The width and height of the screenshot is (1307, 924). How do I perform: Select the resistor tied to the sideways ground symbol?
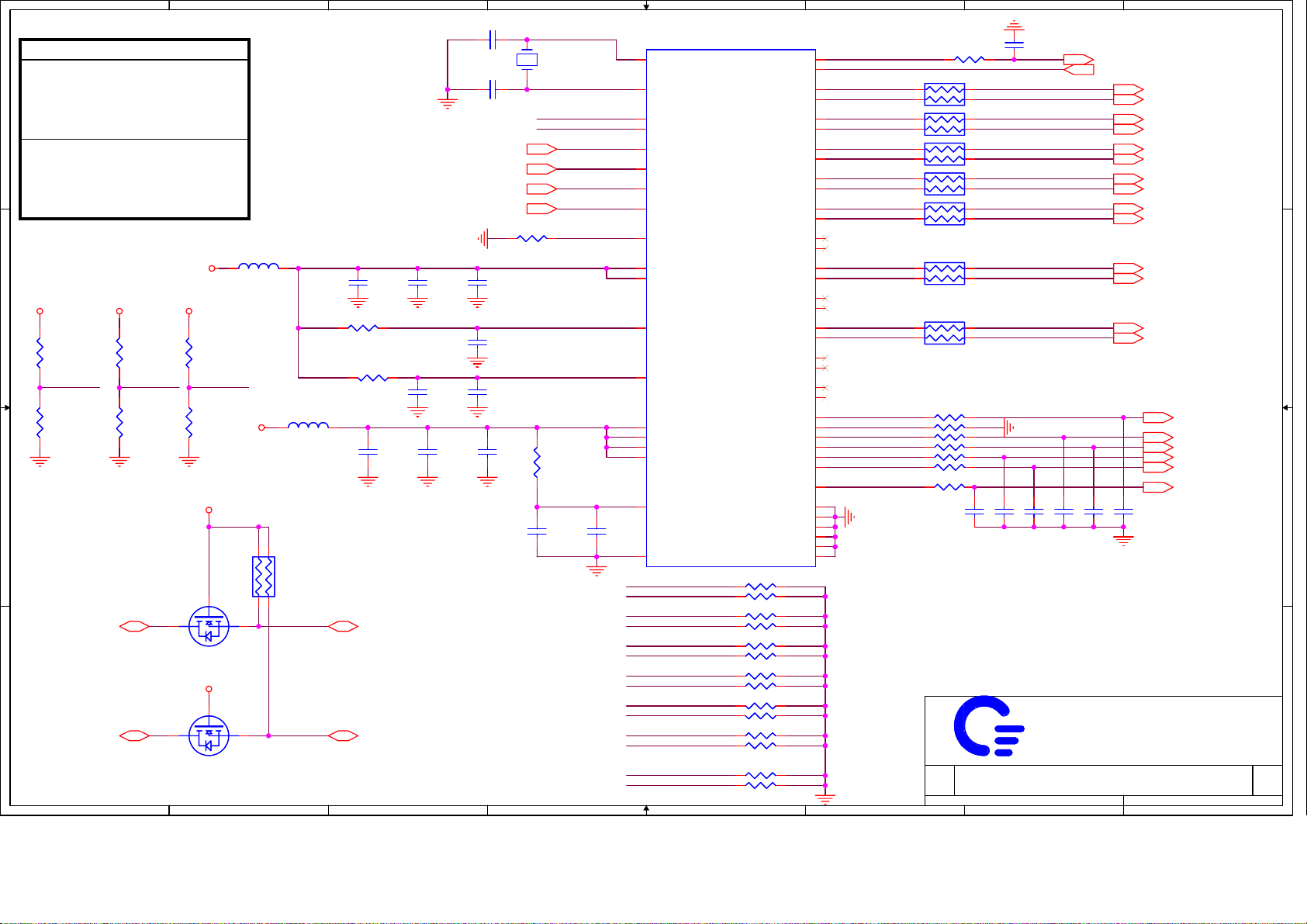click(x=532, y=238)
